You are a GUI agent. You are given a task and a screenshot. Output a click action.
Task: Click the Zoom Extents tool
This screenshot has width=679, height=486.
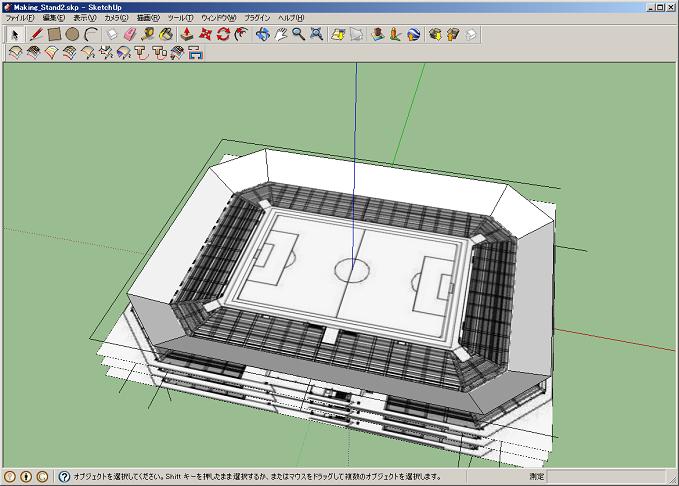pos(317,34)
